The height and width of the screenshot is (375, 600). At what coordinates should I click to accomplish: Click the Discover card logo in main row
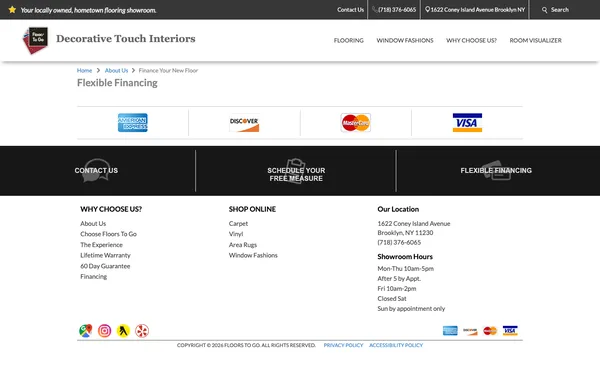tap(244, 122)
